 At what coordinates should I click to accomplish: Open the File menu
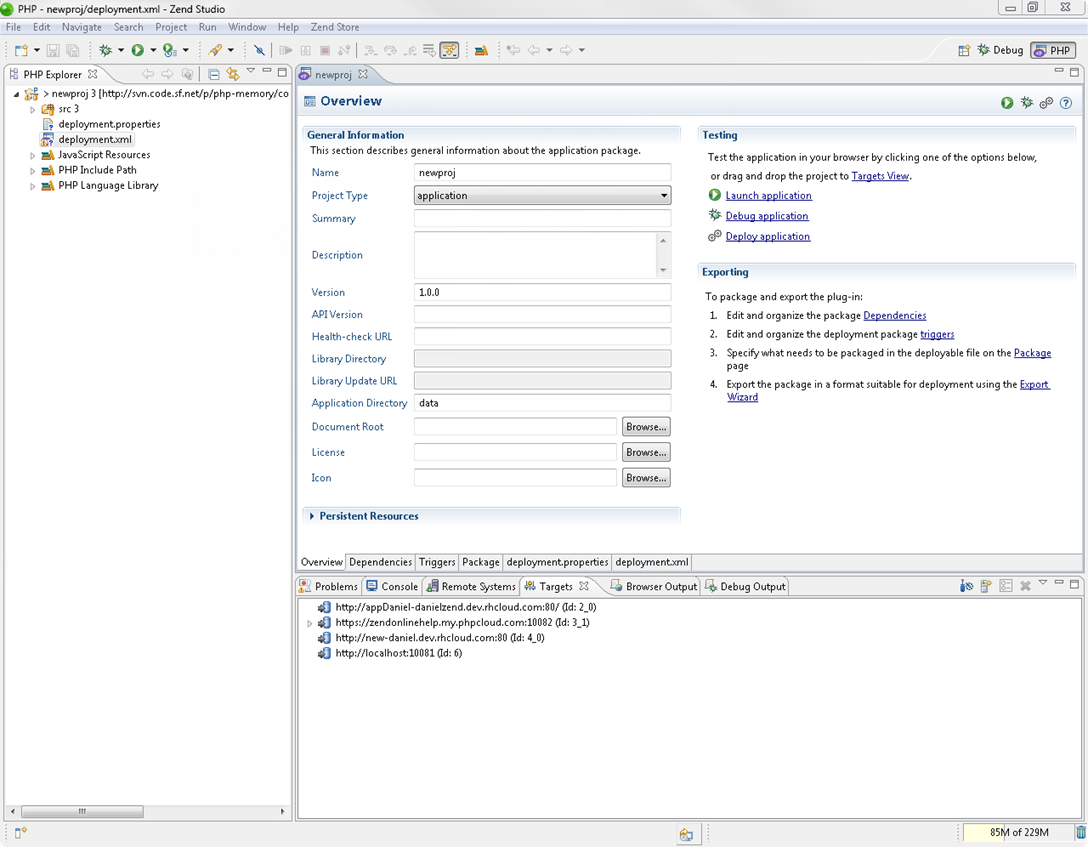tap(13, 27)
